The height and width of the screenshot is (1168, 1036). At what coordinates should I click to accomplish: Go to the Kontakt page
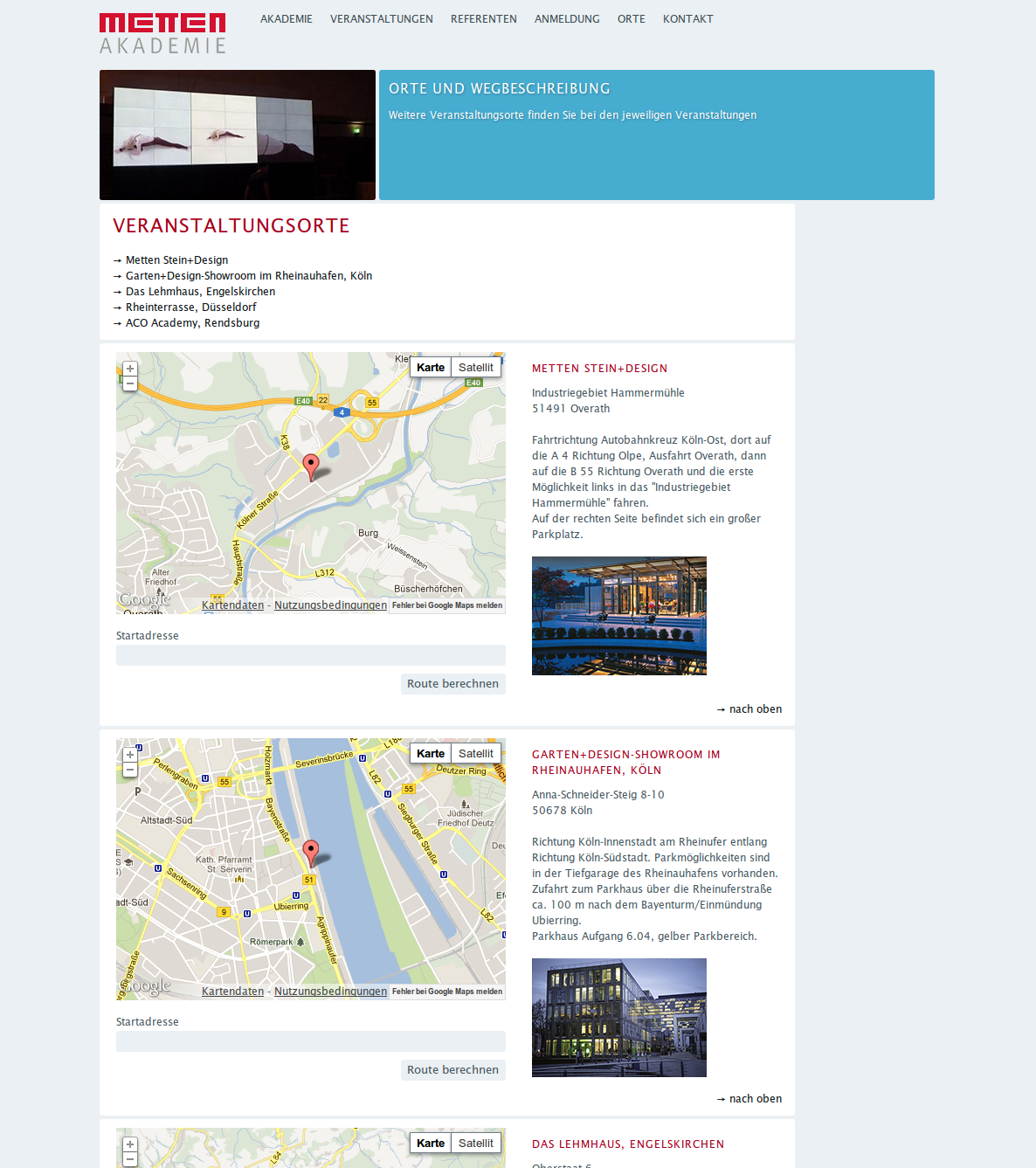687,19
